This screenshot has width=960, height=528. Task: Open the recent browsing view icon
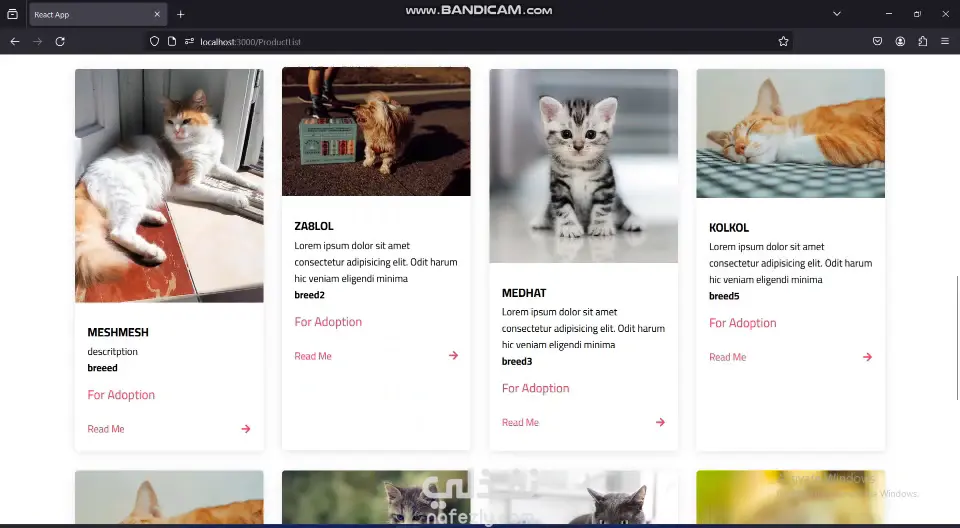point(12,14)
